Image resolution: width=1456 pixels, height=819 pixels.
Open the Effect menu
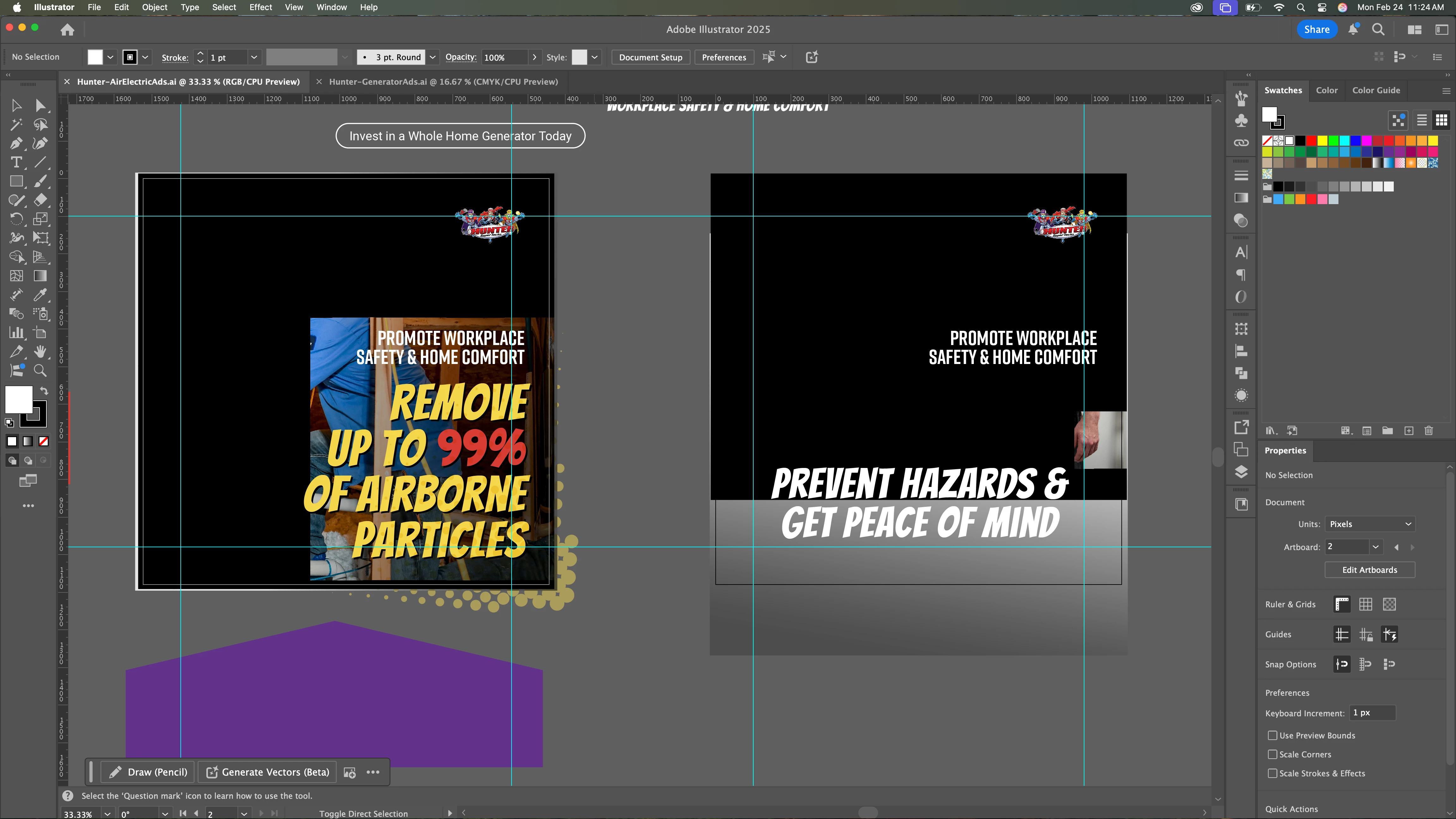pos(260,7)
